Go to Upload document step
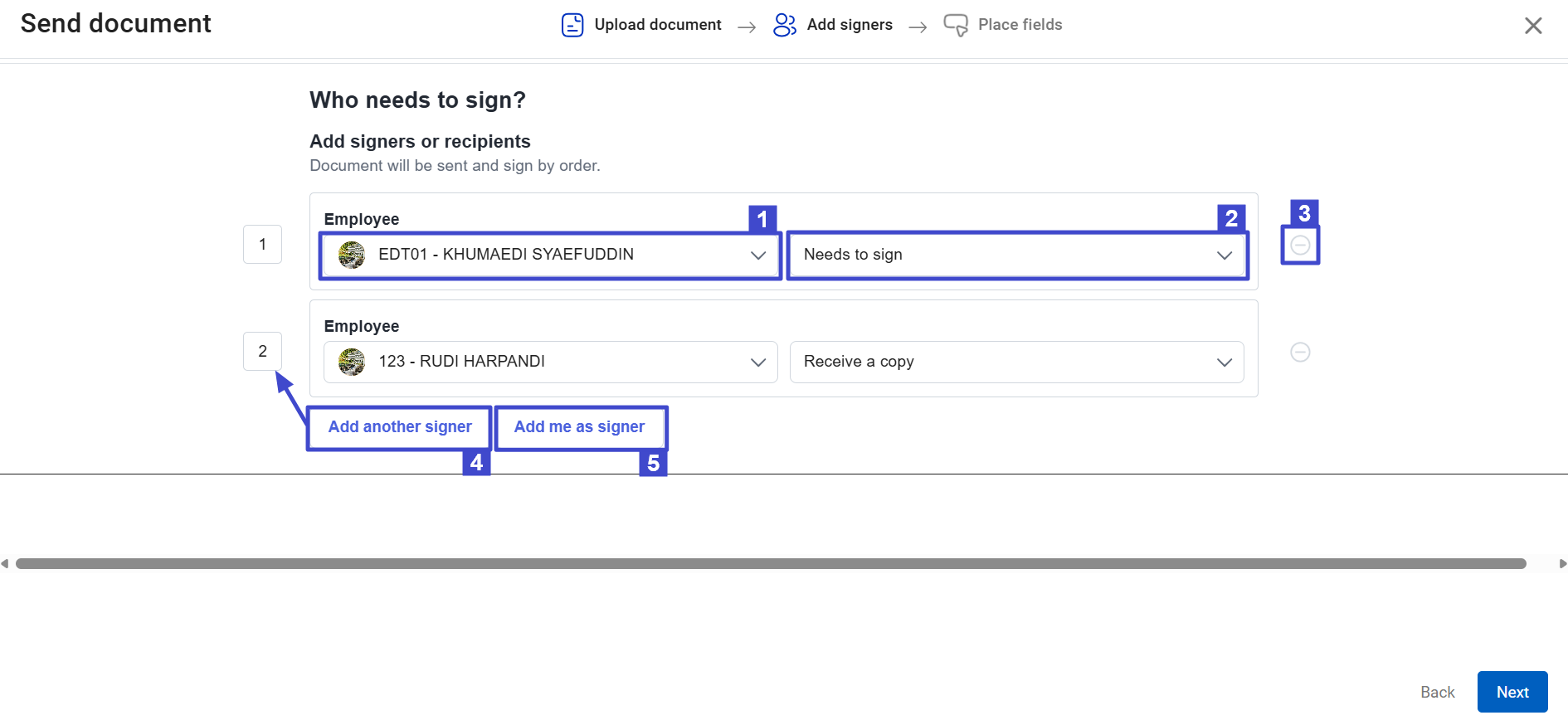This screenshot has width=1568, height=725. pos(657,25)
